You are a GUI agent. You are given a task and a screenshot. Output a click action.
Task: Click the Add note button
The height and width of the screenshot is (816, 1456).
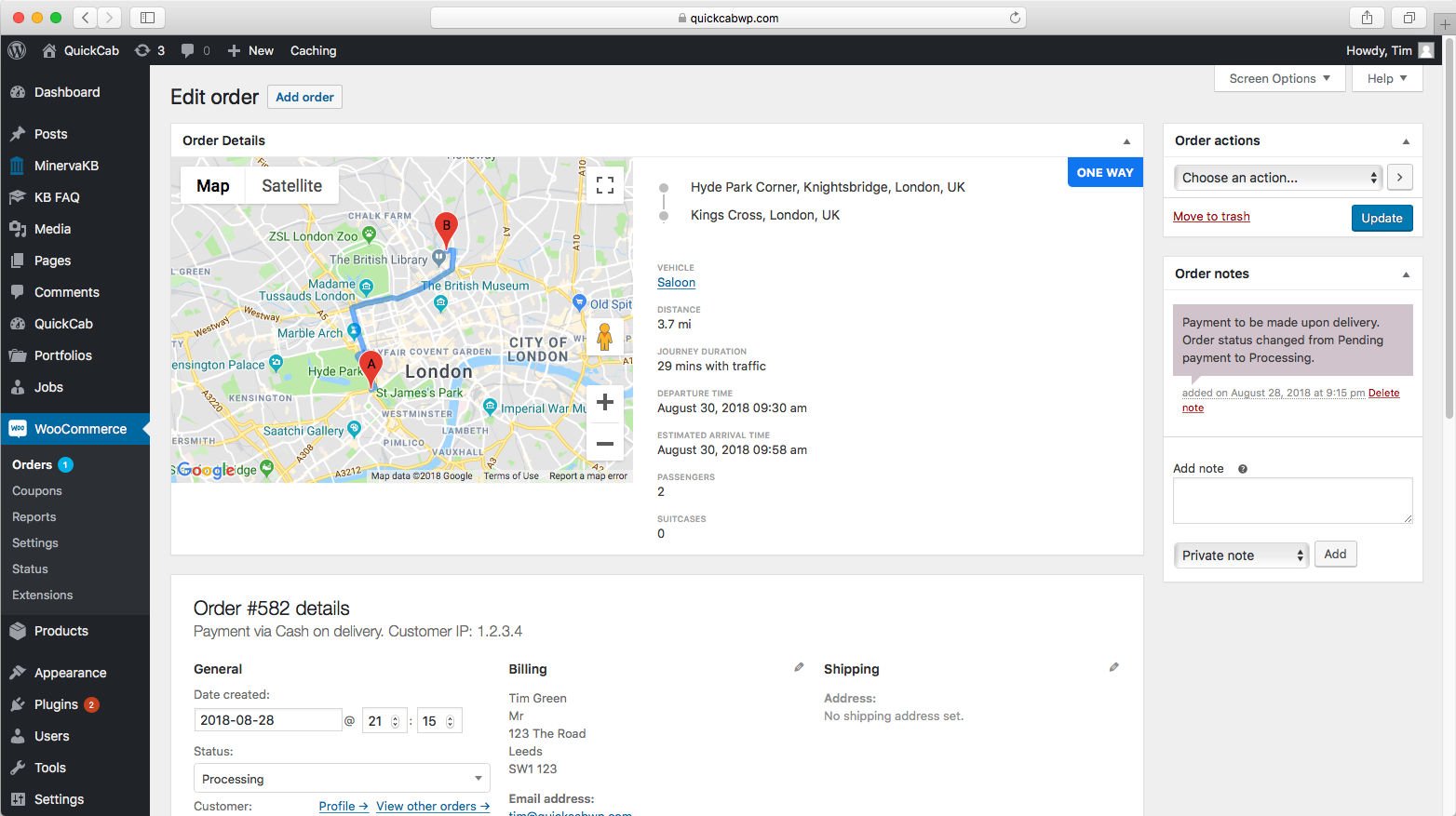pos(1335,555)
